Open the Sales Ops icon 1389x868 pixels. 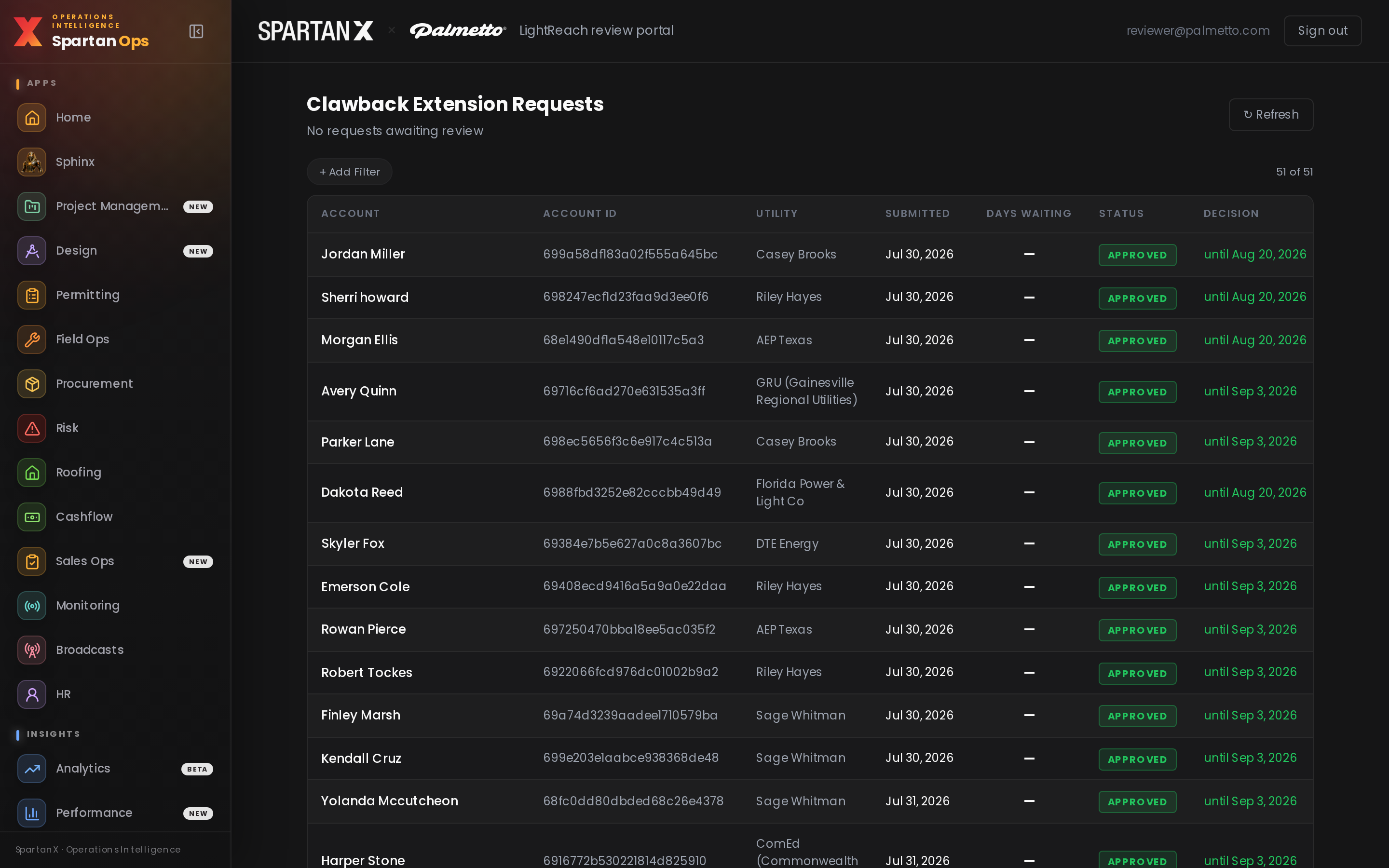32,561
